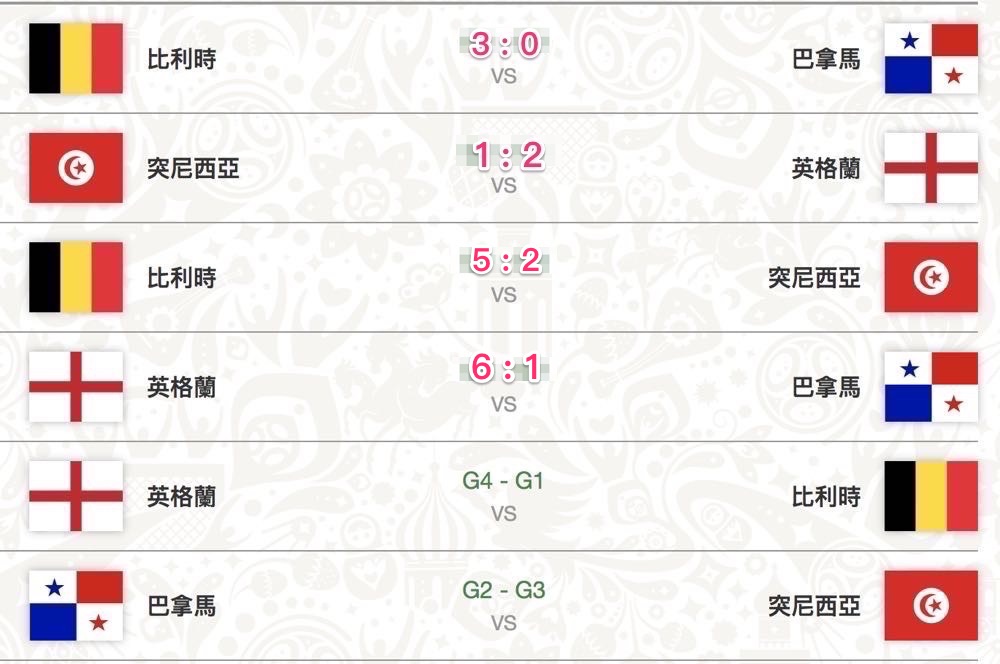The image size is (1000, 664).
Task: Click the 3 : 0 match score
Action: (504, 45)
